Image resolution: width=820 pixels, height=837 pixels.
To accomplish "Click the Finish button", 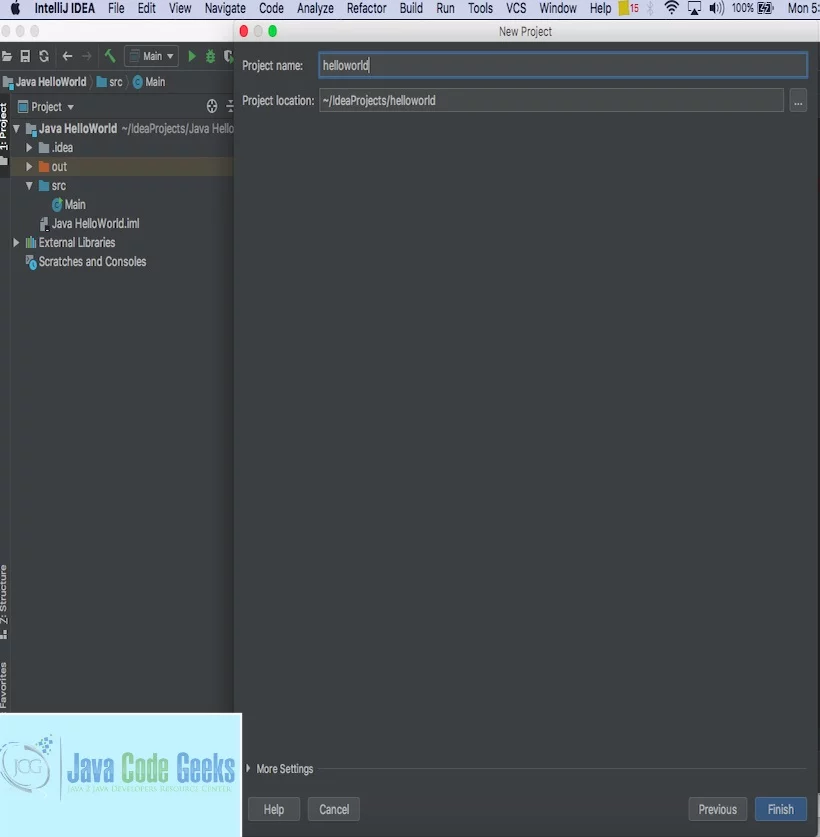I will pos(780,809).
